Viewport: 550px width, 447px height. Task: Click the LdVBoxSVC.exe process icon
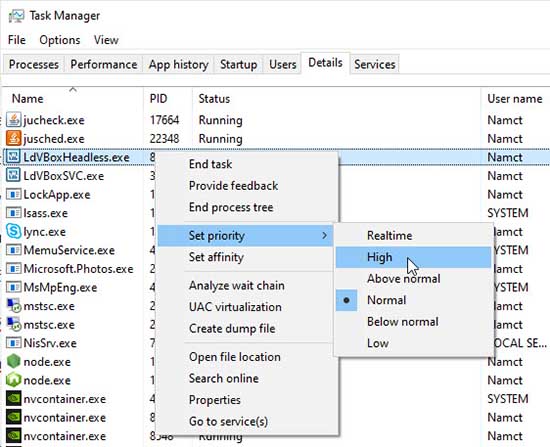point(13,176)
